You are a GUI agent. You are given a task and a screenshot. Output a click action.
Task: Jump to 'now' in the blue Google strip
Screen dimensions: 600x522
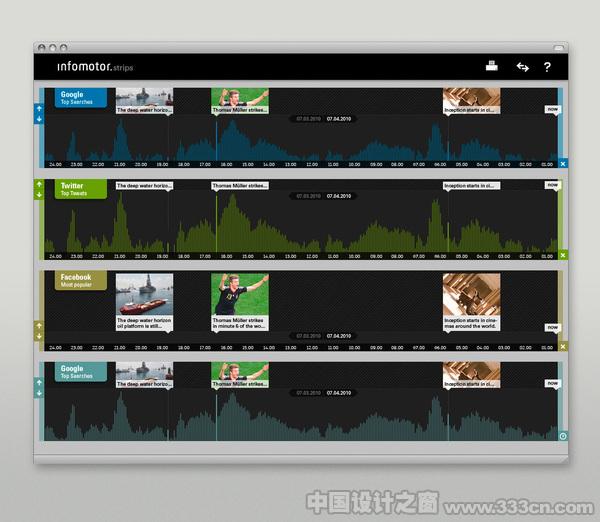(x=553, y=109)
